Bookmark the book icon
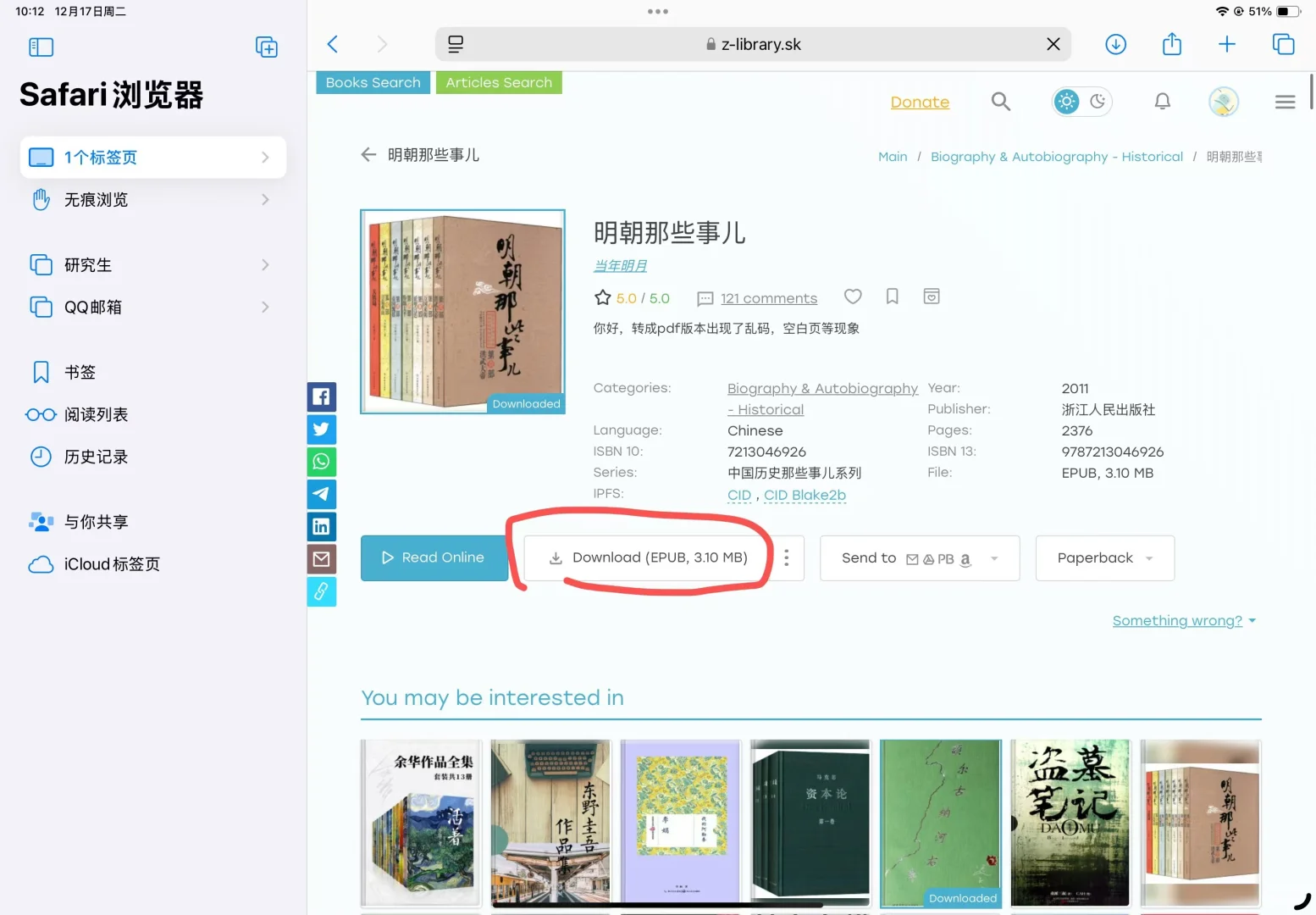 tap(892, 297)
